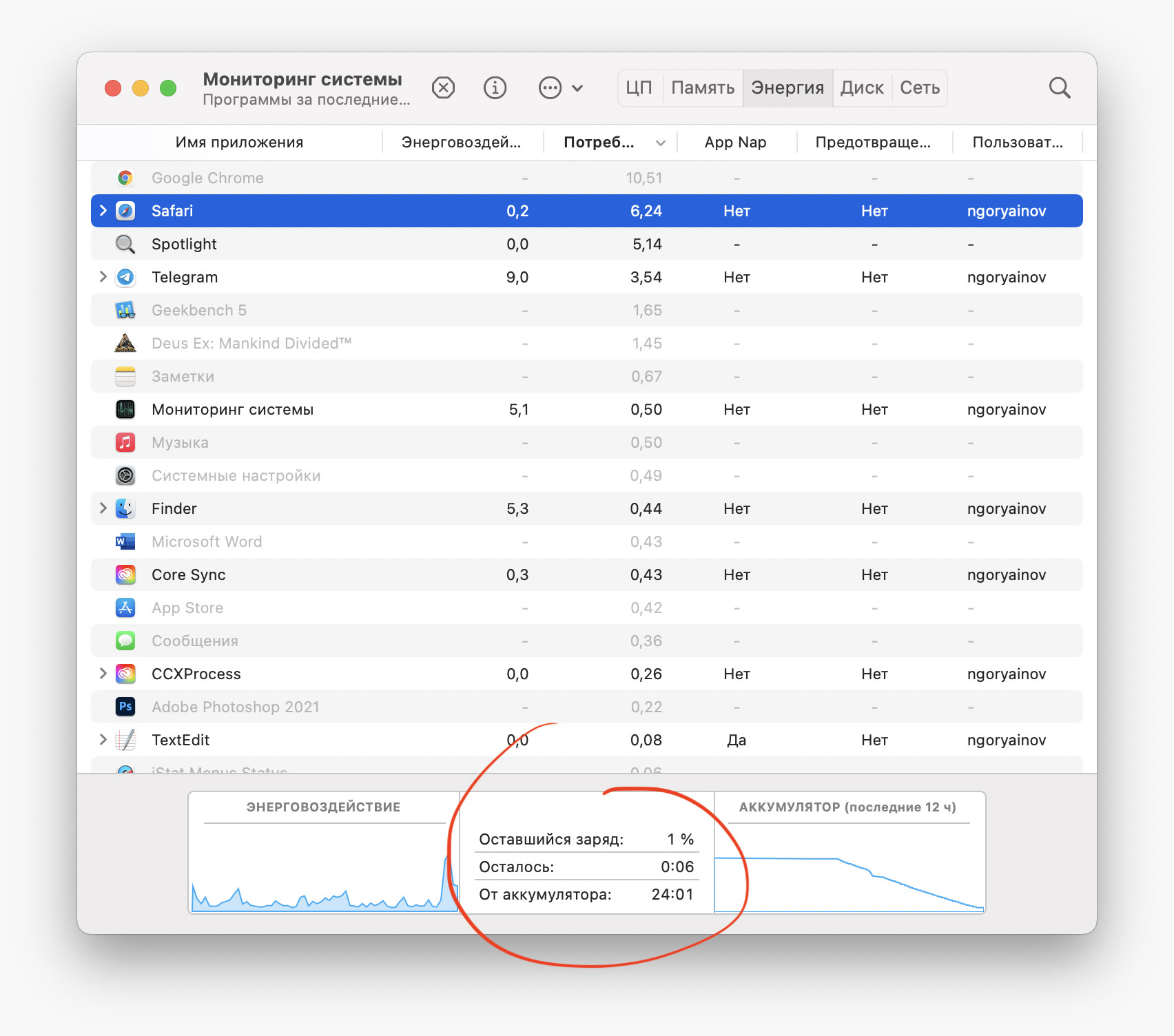Click the Microsoft Word app icon
Screen dimensions: 1174x1036
pyautogui.click(x=125, y=542)
